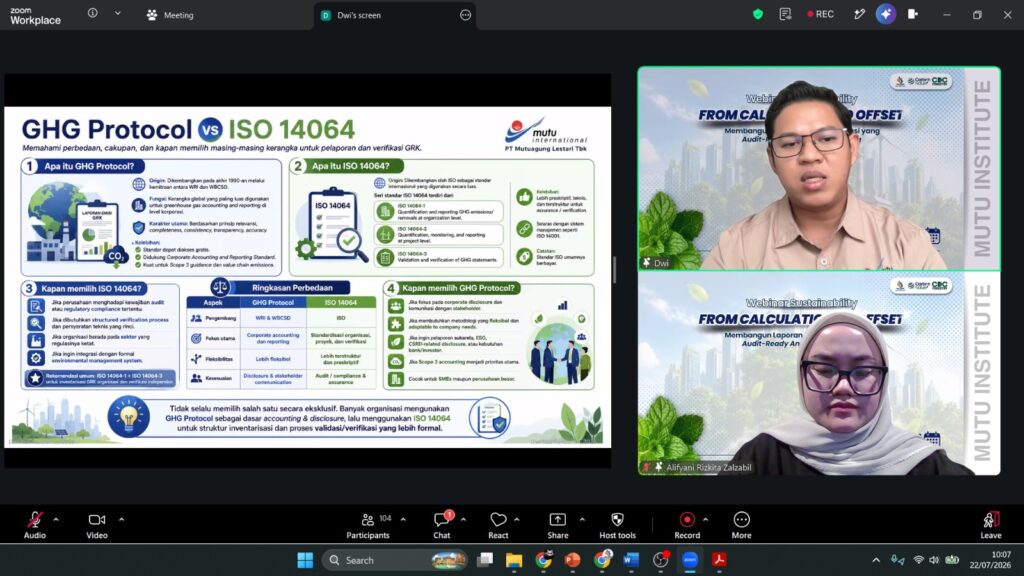Open Host tools shield

click(x=617, y=524)
